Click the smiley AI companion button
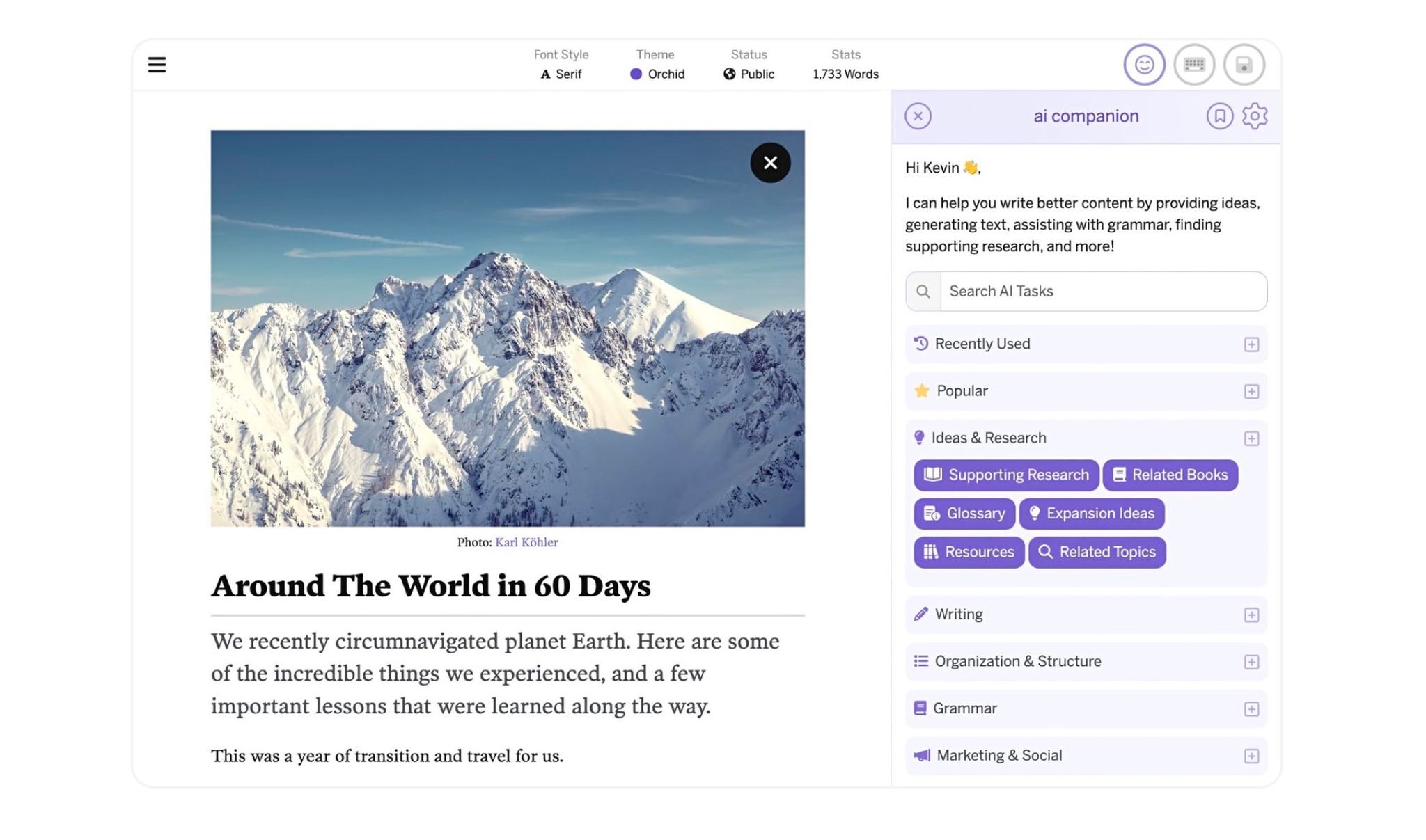The width and height of the screenshot is (1426, 840). (x=1144, y=65)
